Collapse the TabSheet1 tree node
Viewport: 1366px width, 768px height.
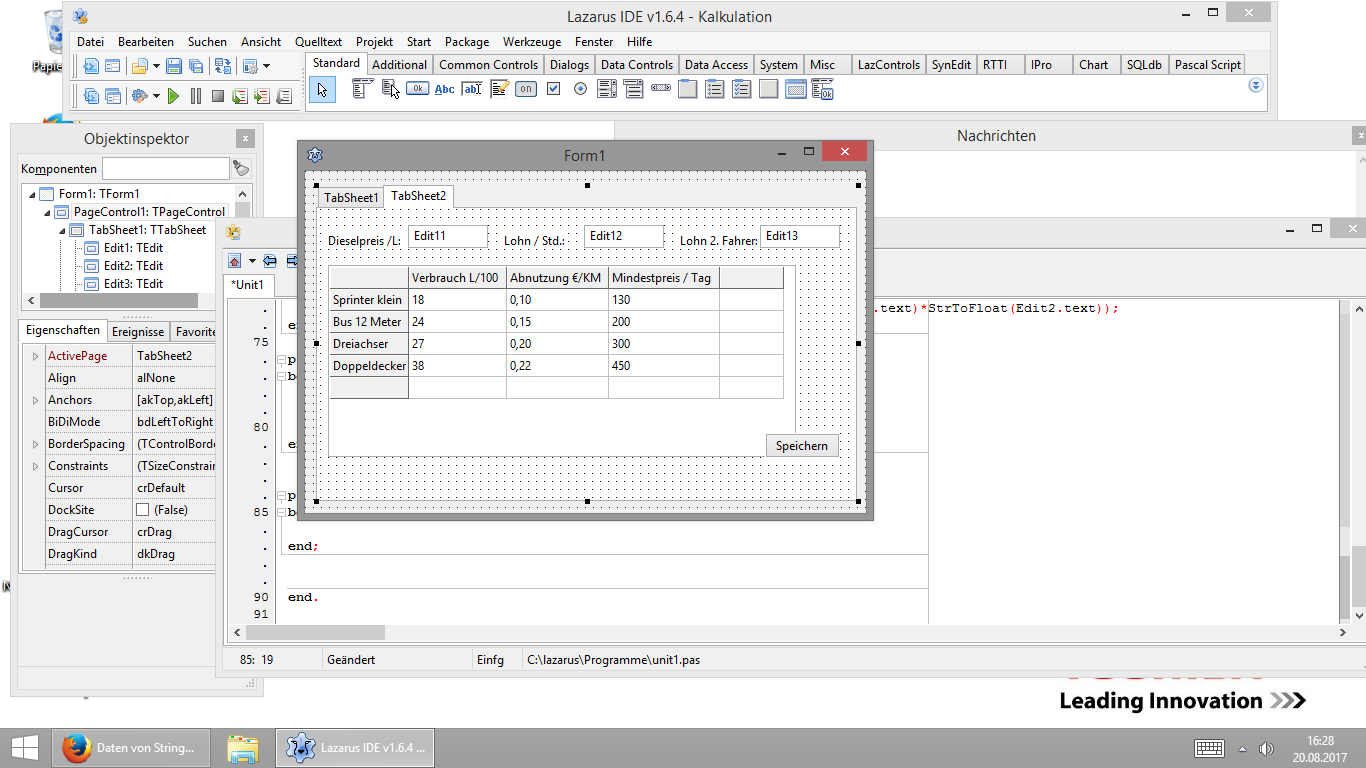(x=62, y=230)
